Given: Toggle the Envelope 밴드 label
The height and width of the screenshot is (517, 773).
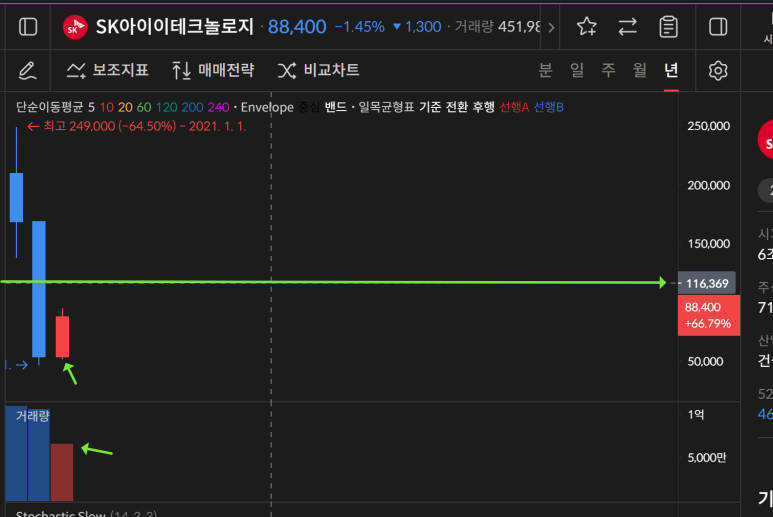Looking at the screenshot, I should [x=335, y=107].
